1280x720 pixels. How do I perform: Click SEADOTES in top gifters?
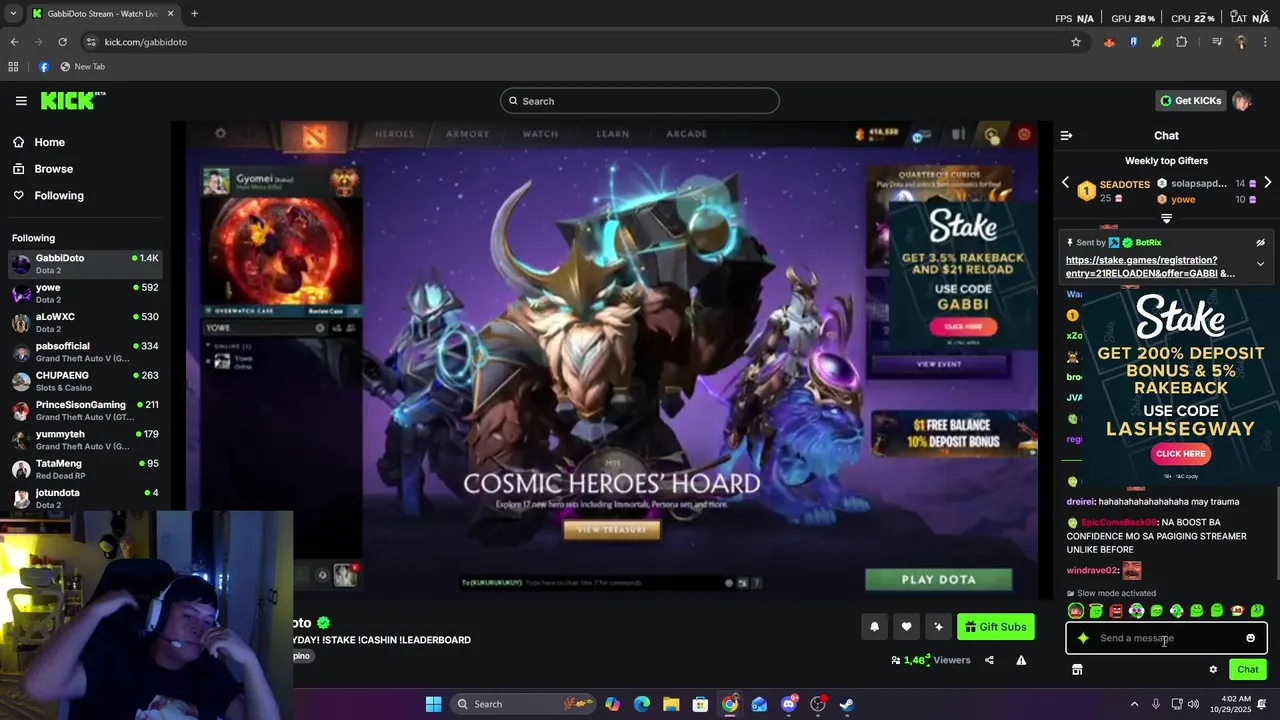pyautogui.click(x=1124, y=184)
